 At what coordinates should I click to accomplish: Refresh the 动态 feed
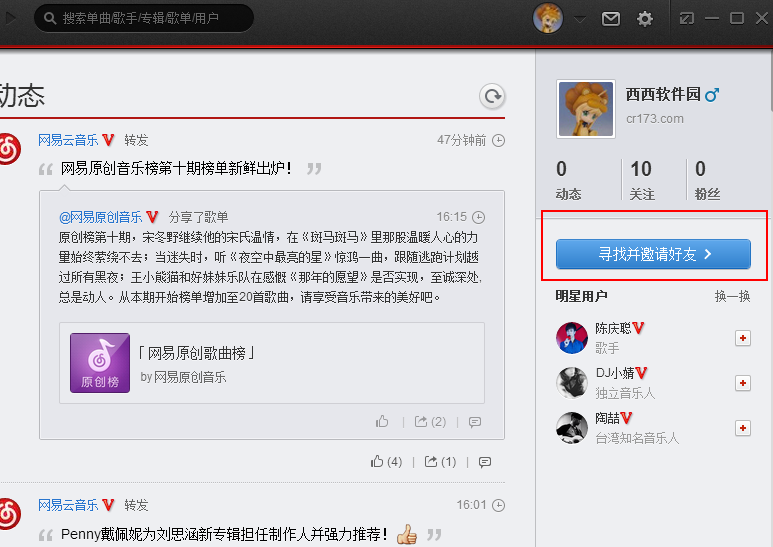coord(492,96)
